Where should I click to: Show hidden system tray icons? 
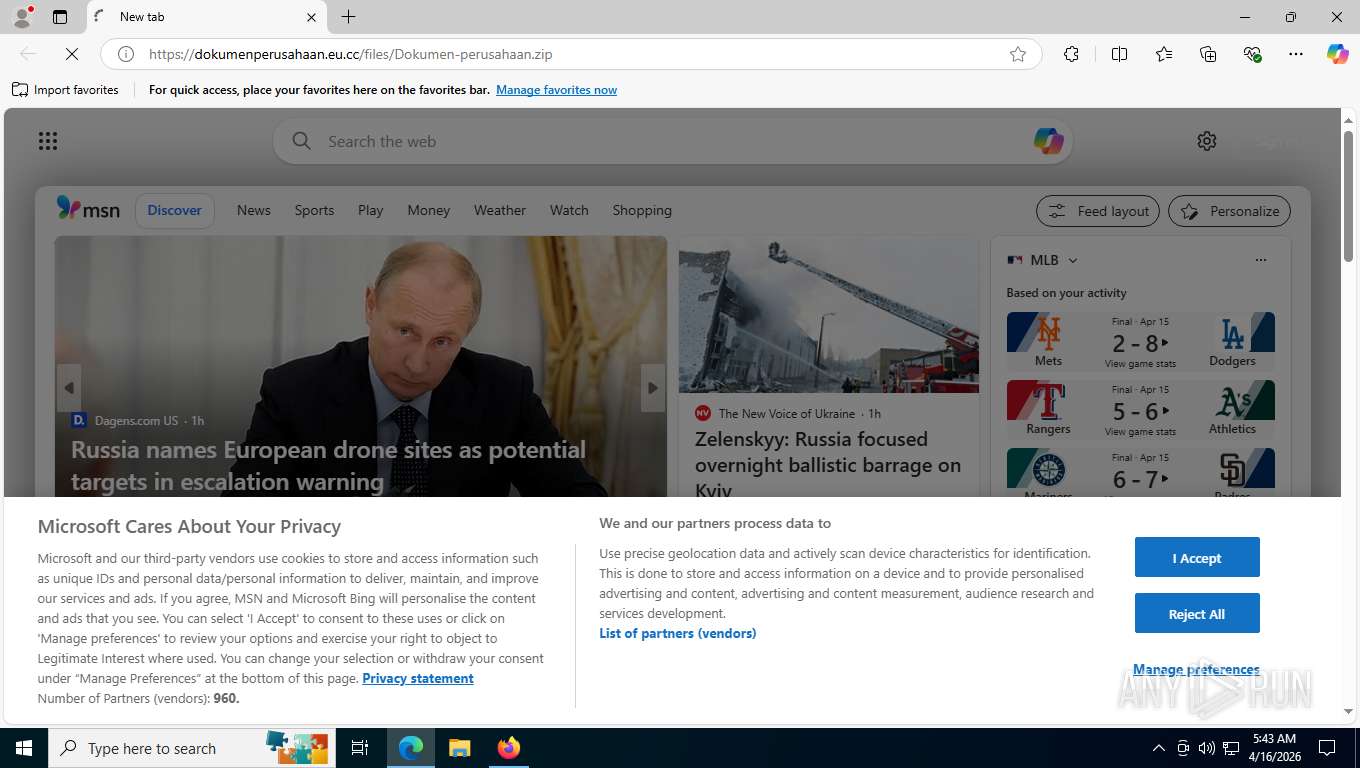click(1158, 748)
